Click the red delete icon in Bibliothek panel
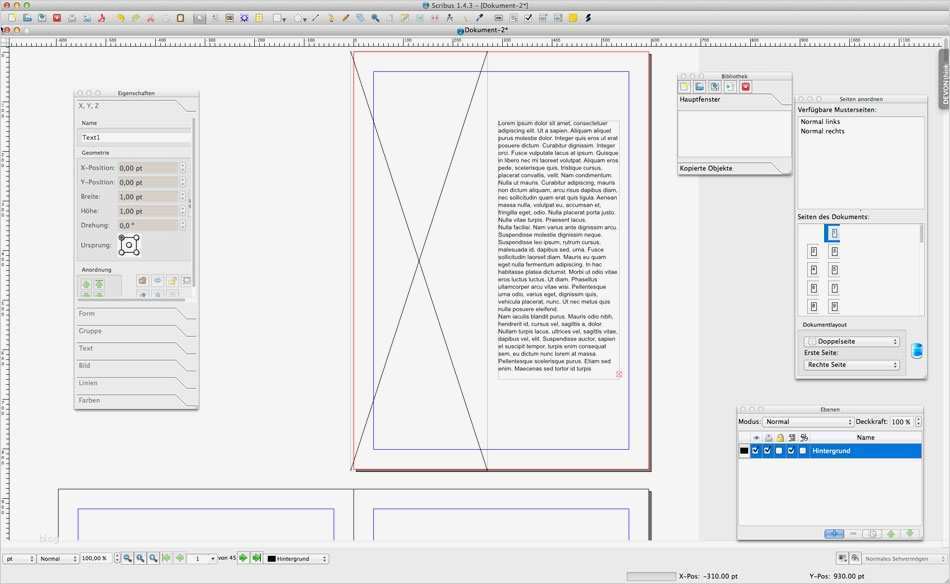 pos(745,87)
